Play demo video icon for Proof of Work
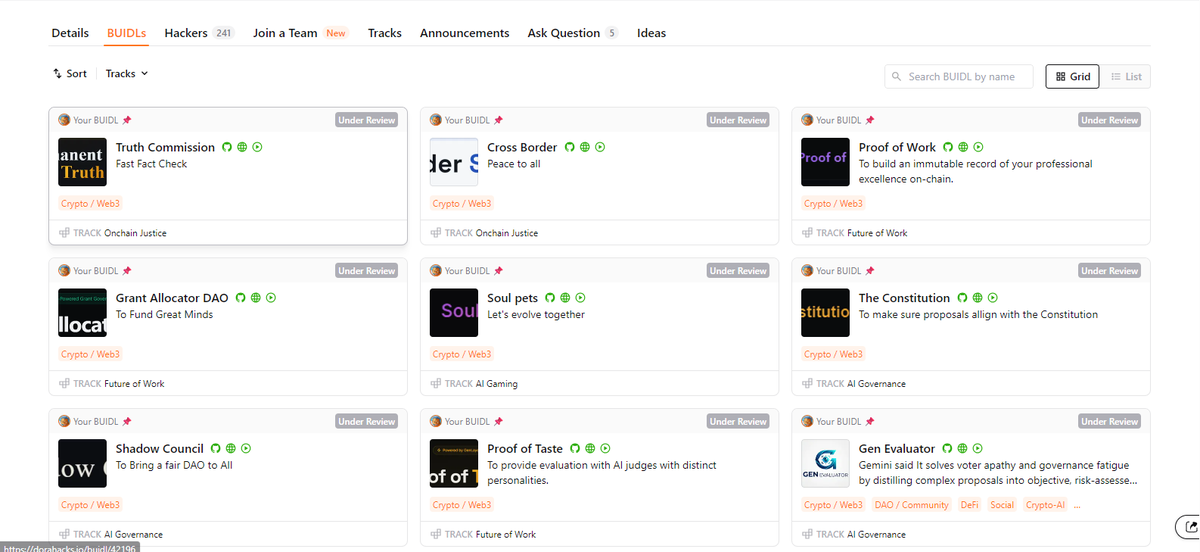This screenshot has width=1200, height=552. tap(979, 147)
